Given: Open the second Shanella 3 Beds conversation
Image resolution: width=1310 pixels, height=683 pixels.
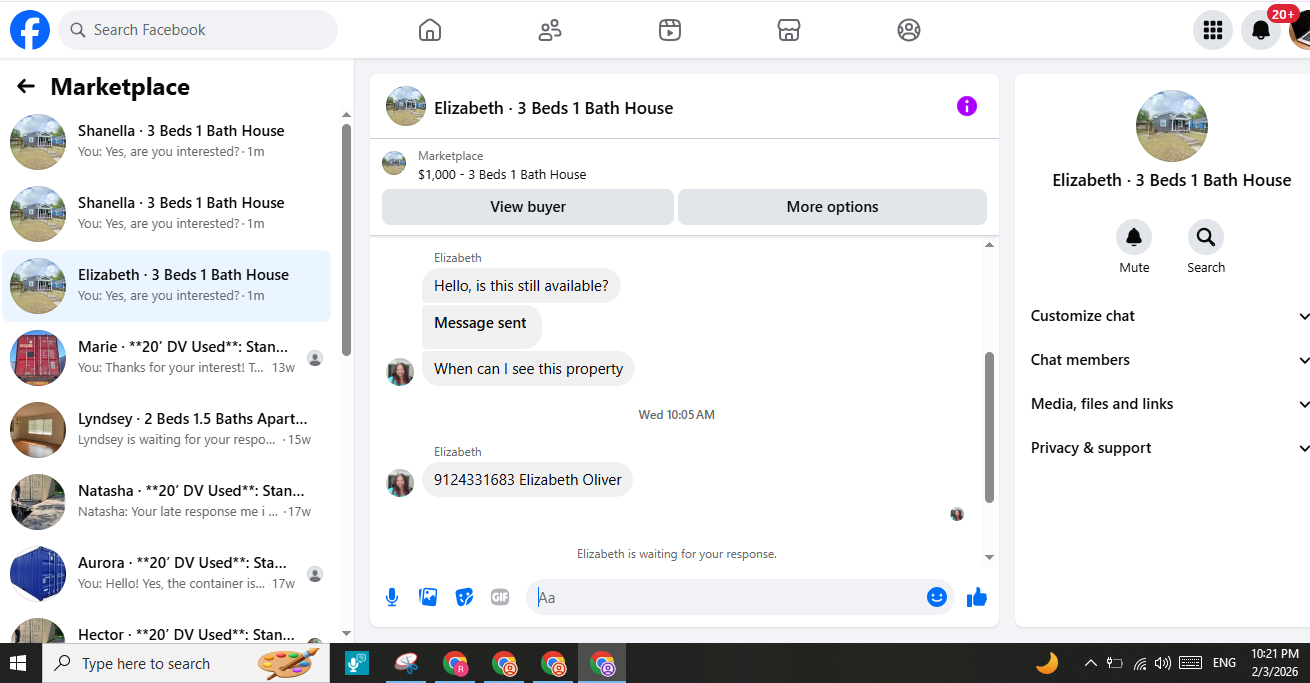Looking at the screenshot, I should click(x=167, y=214).
